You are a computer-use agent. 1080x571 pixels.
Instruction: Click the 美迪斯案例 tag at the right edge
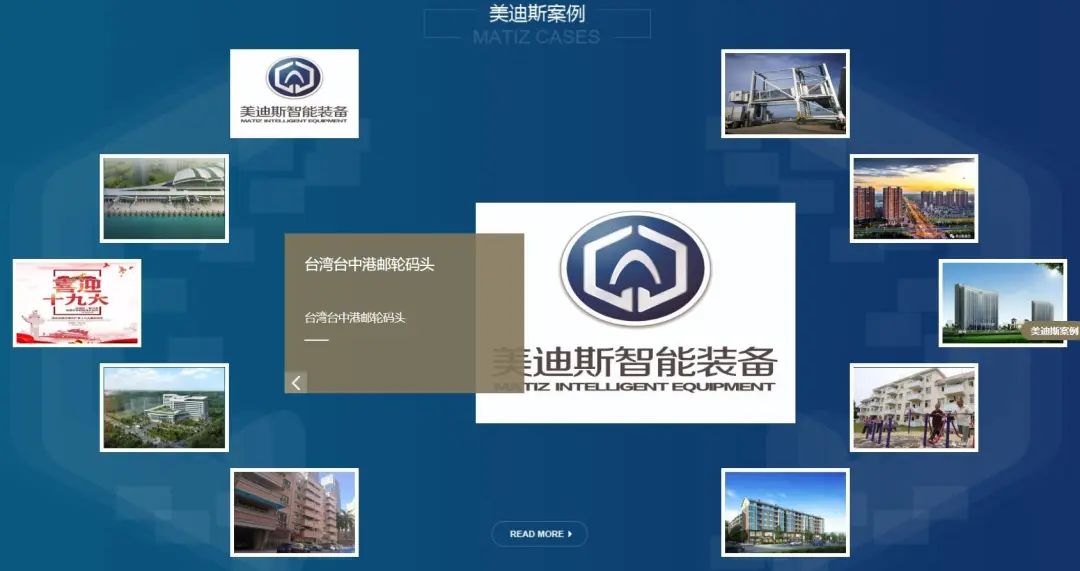point(1052,331)
